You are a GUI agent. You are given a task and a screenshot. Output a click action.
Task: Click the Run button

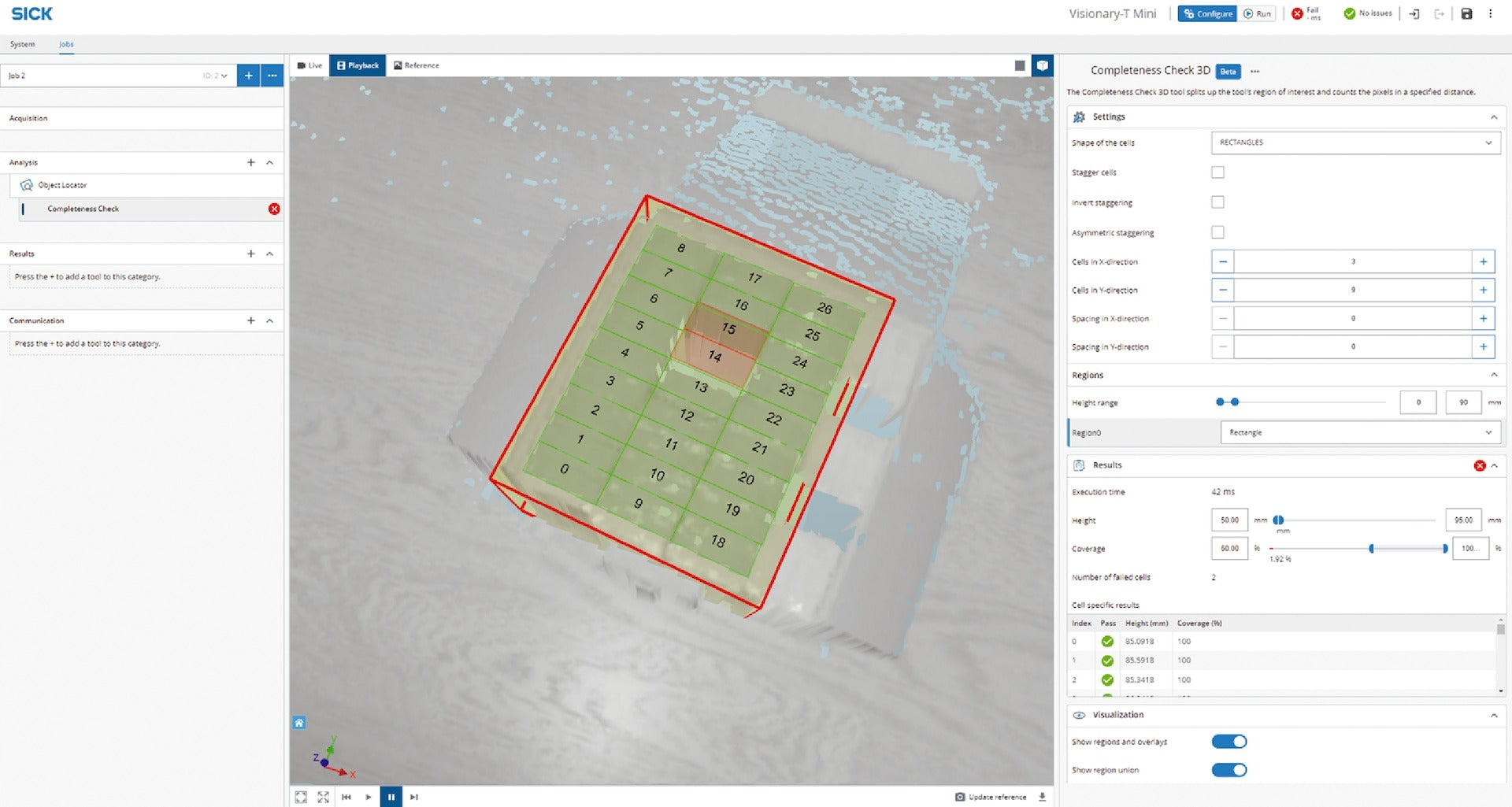click(x=1258, y=13)
